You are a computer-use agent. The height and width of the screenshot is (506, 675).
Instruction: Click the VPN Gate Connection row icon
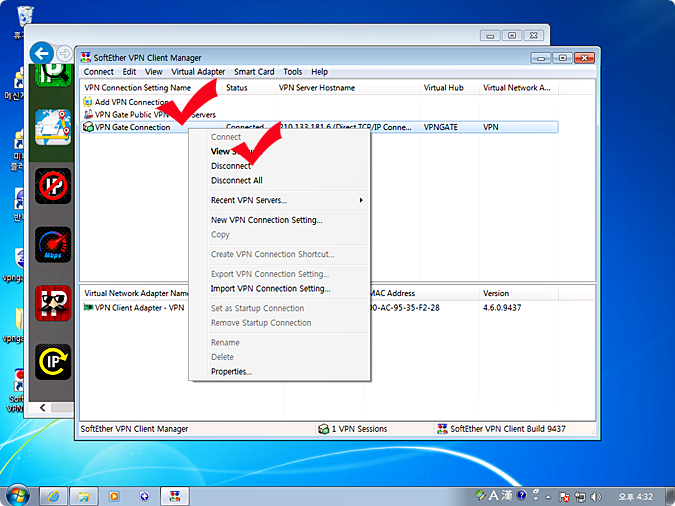pyautogui.click(x=88, y=127)
